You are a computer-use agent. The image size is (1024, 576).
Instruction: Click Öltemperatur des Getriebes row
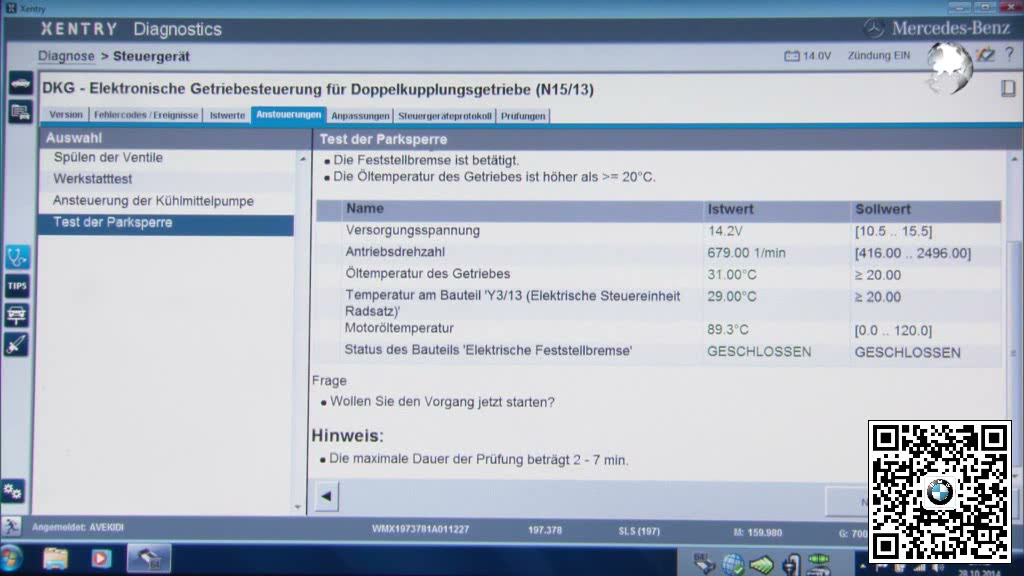pyautogui.click(x=428, y=274)
